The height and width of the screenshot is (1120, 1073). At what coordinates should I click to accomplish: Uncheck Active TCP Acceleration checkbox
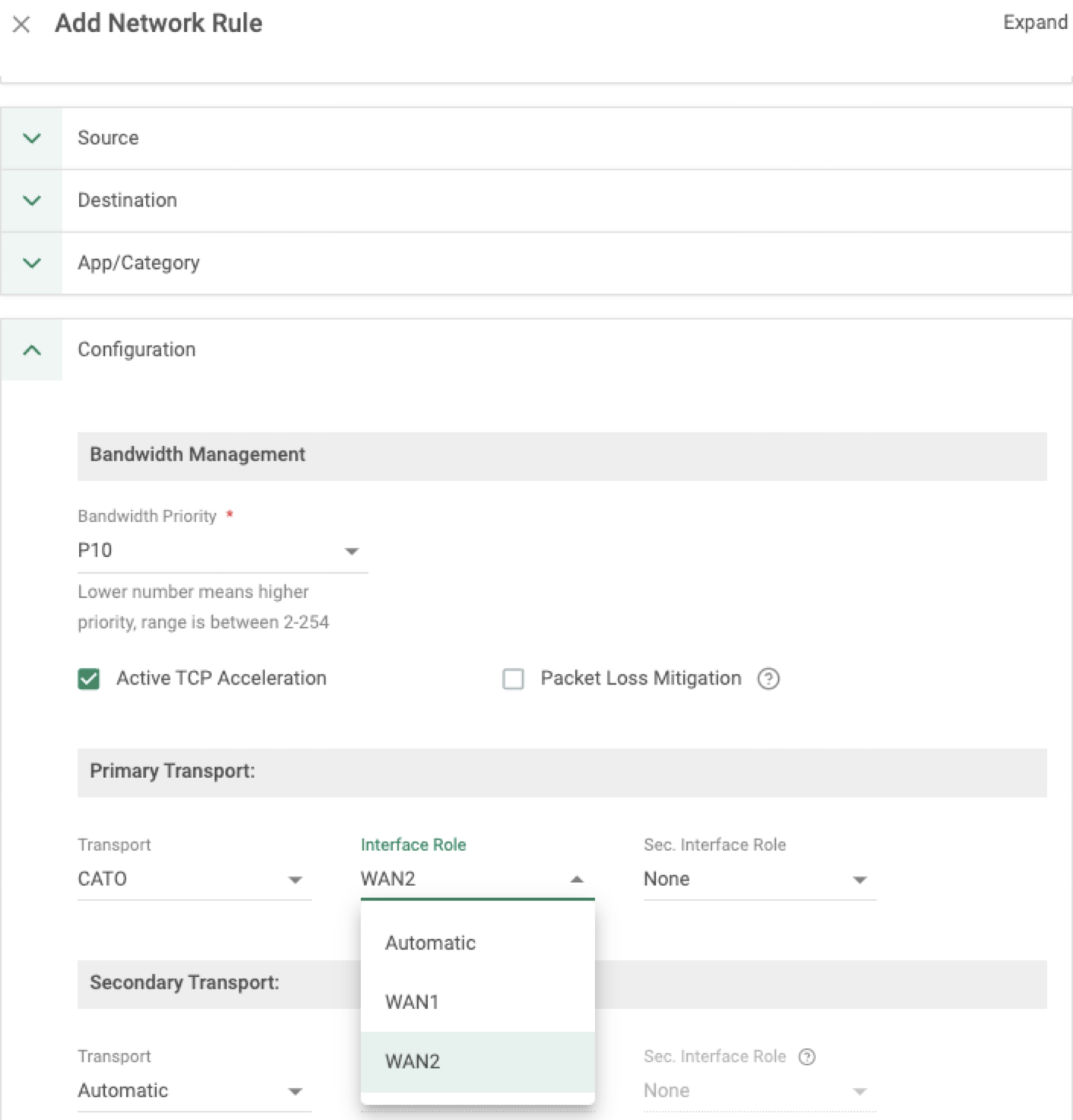(89, 679)
